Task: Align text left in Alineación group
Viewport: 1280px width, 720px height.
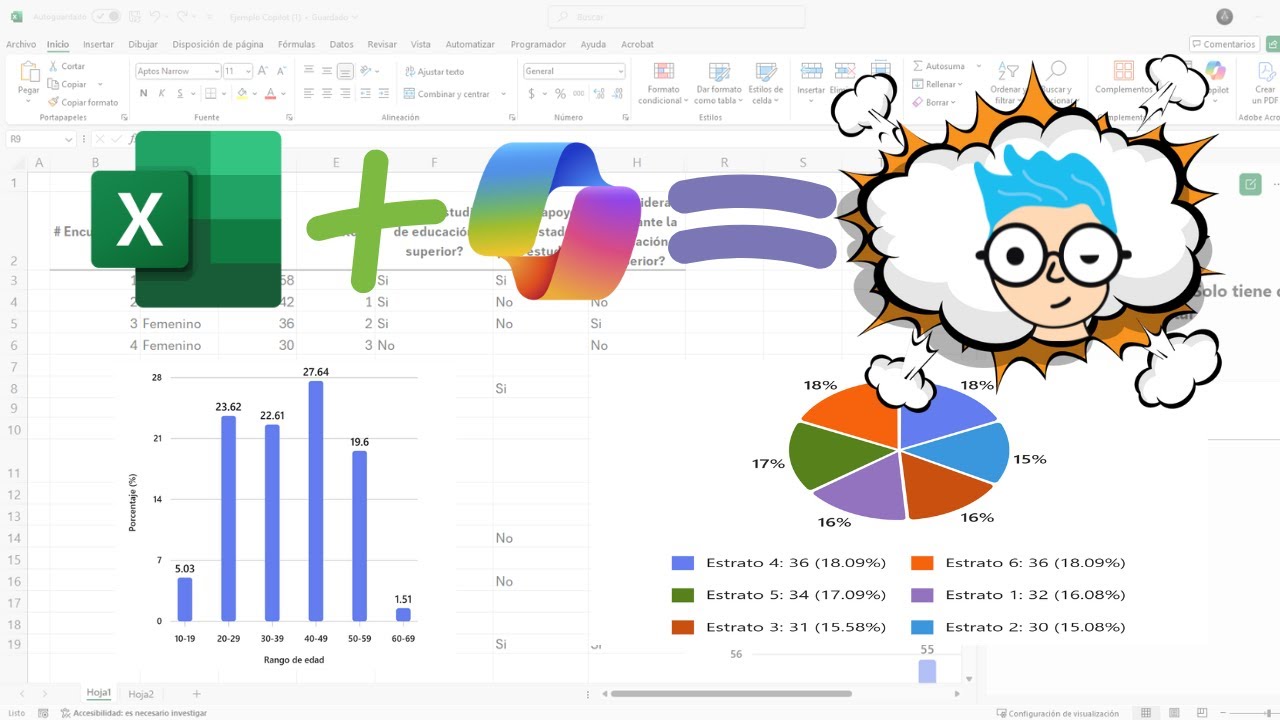Action: point(309,93)
